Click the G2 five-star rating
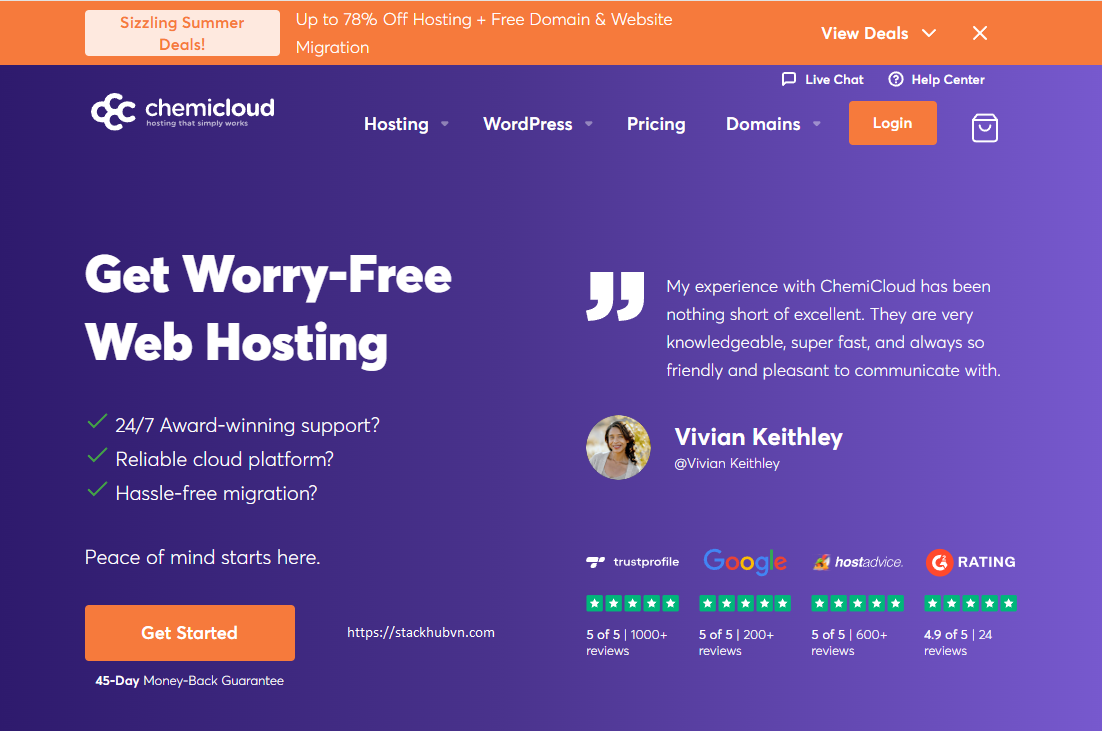This screenshot has width=1102, height=731. (971, 603)
